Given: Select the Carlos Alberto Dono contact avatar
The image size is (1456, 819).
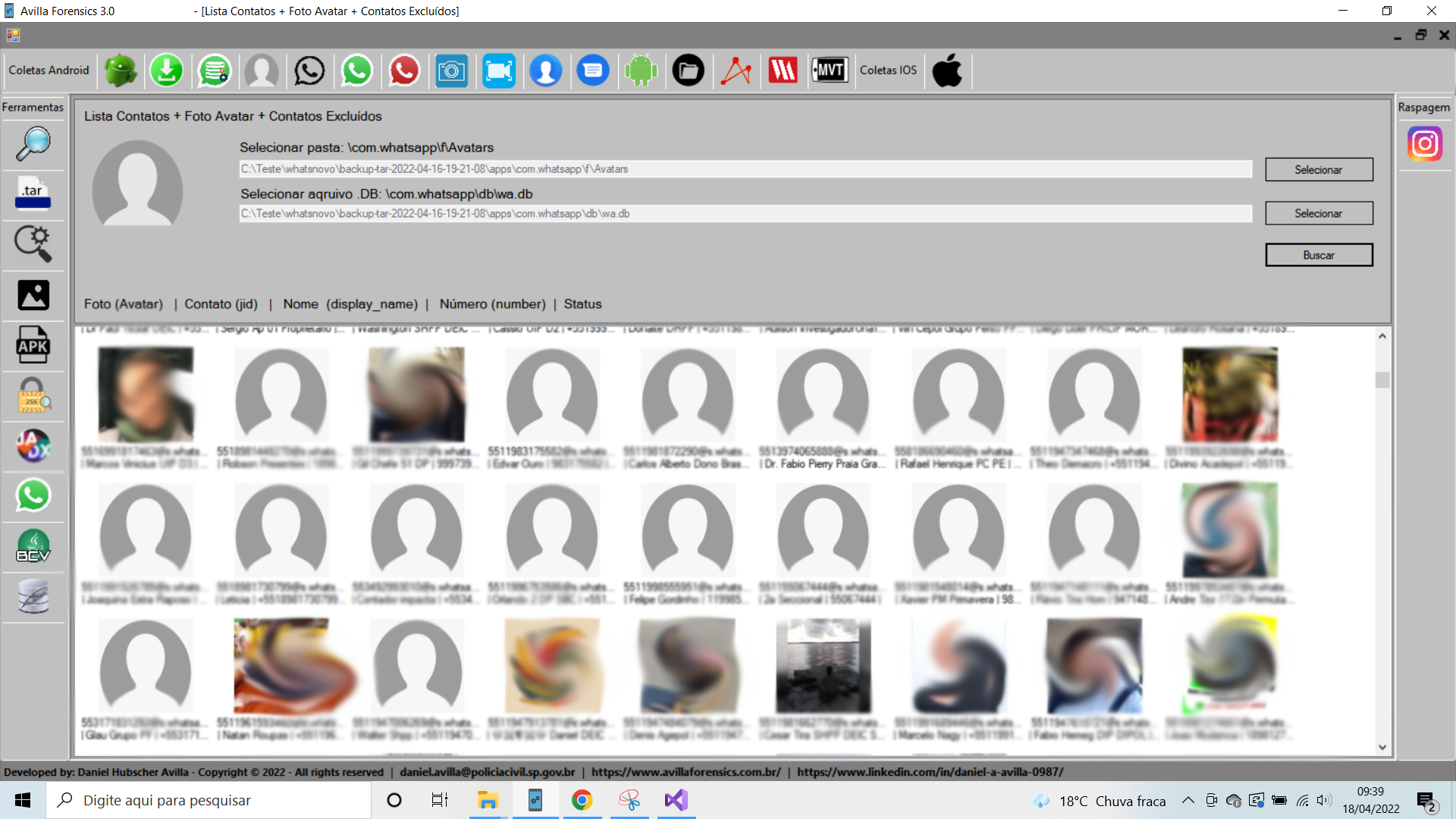Looking at the screenshot, I should [687, 395].
